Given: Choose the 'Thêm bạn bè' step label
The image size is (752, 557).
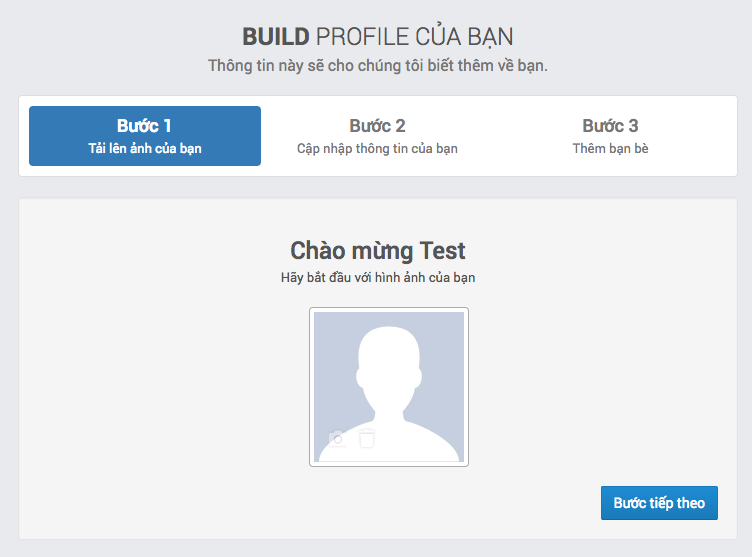Looking at the screenshot, I should coord(610,149).
